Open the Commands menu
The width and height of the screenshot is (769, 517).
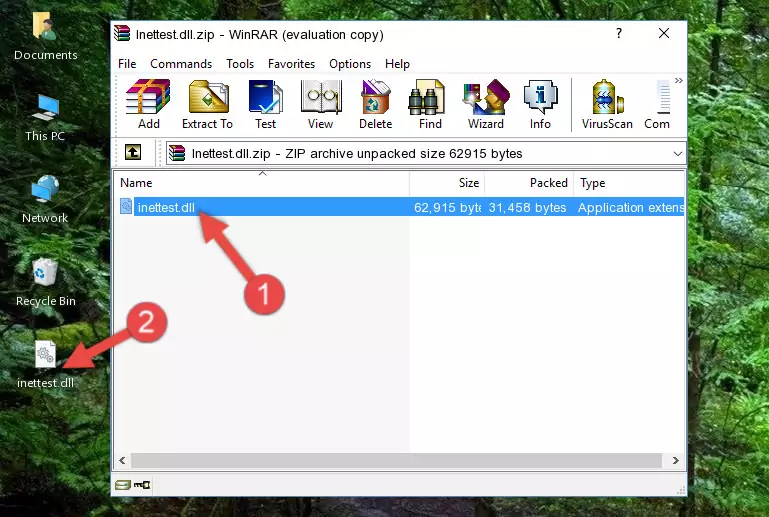click(x=181, y=64)
